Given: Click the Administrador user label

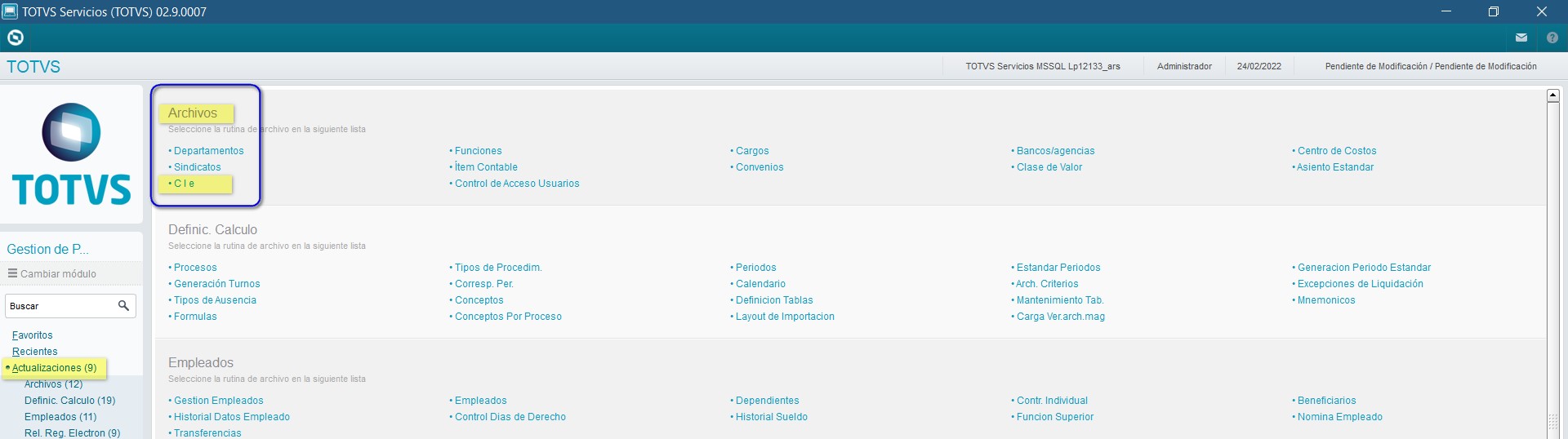Looking at the screenshot, I should click(1184, 66).
